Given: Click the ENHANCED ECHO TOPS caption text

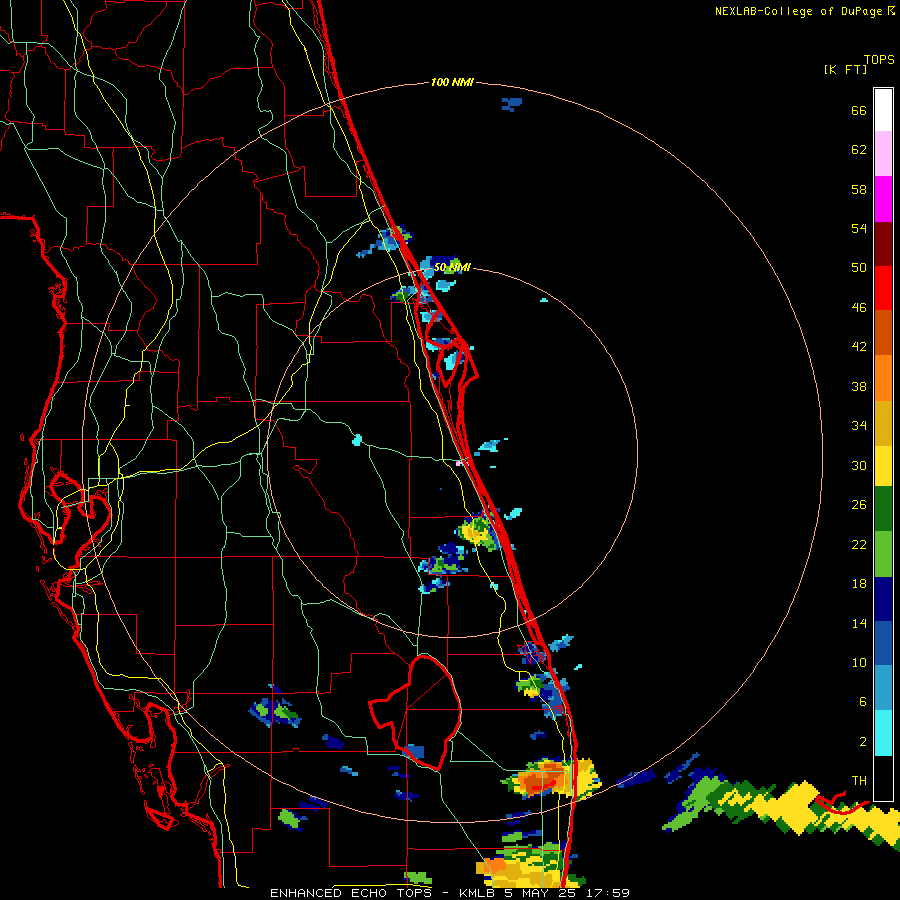Looking at the screenshot, I should pos(351,893).
